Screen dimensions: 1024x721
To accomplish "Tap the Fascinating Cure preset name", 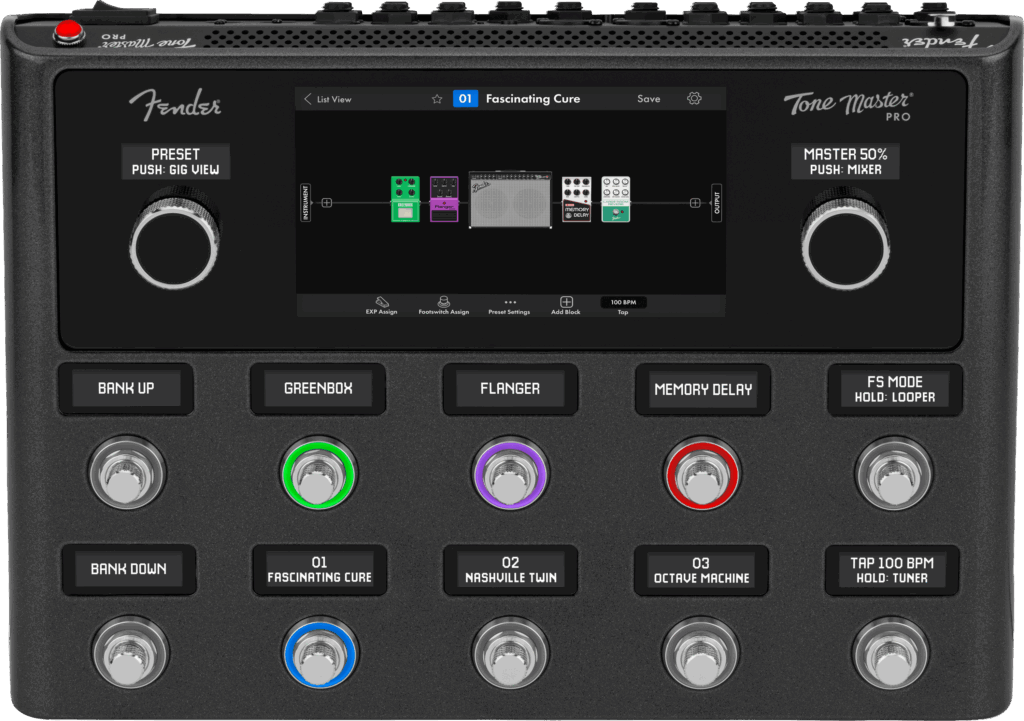I will coord(533,99).
